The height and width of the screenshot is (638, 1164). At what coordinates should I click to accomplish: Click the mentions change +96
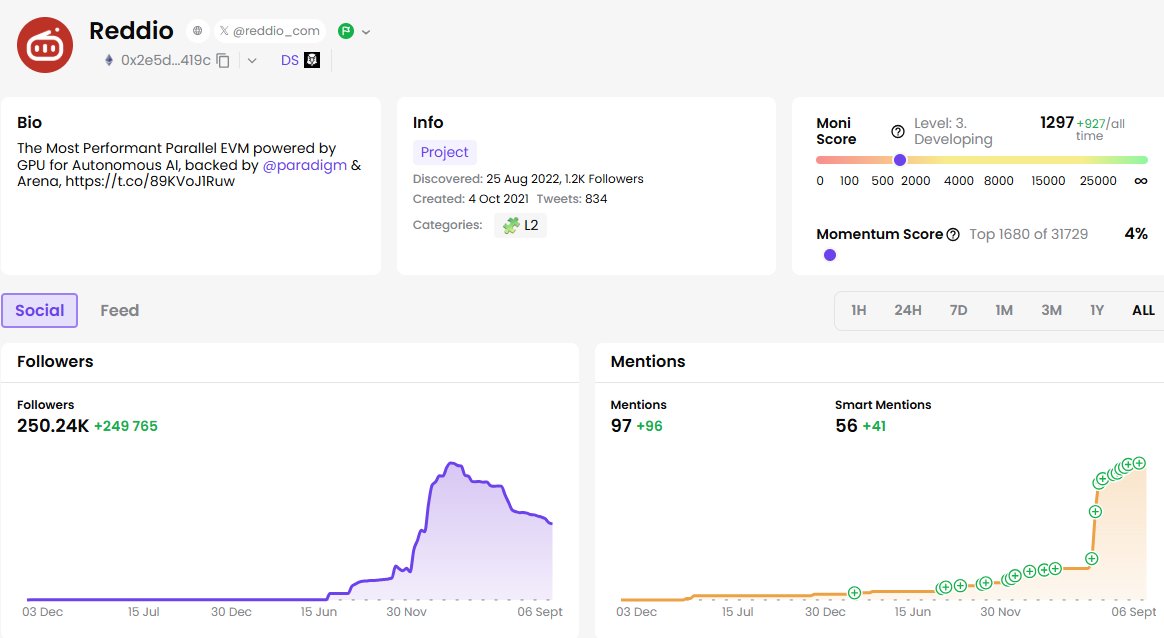[650, 426]
